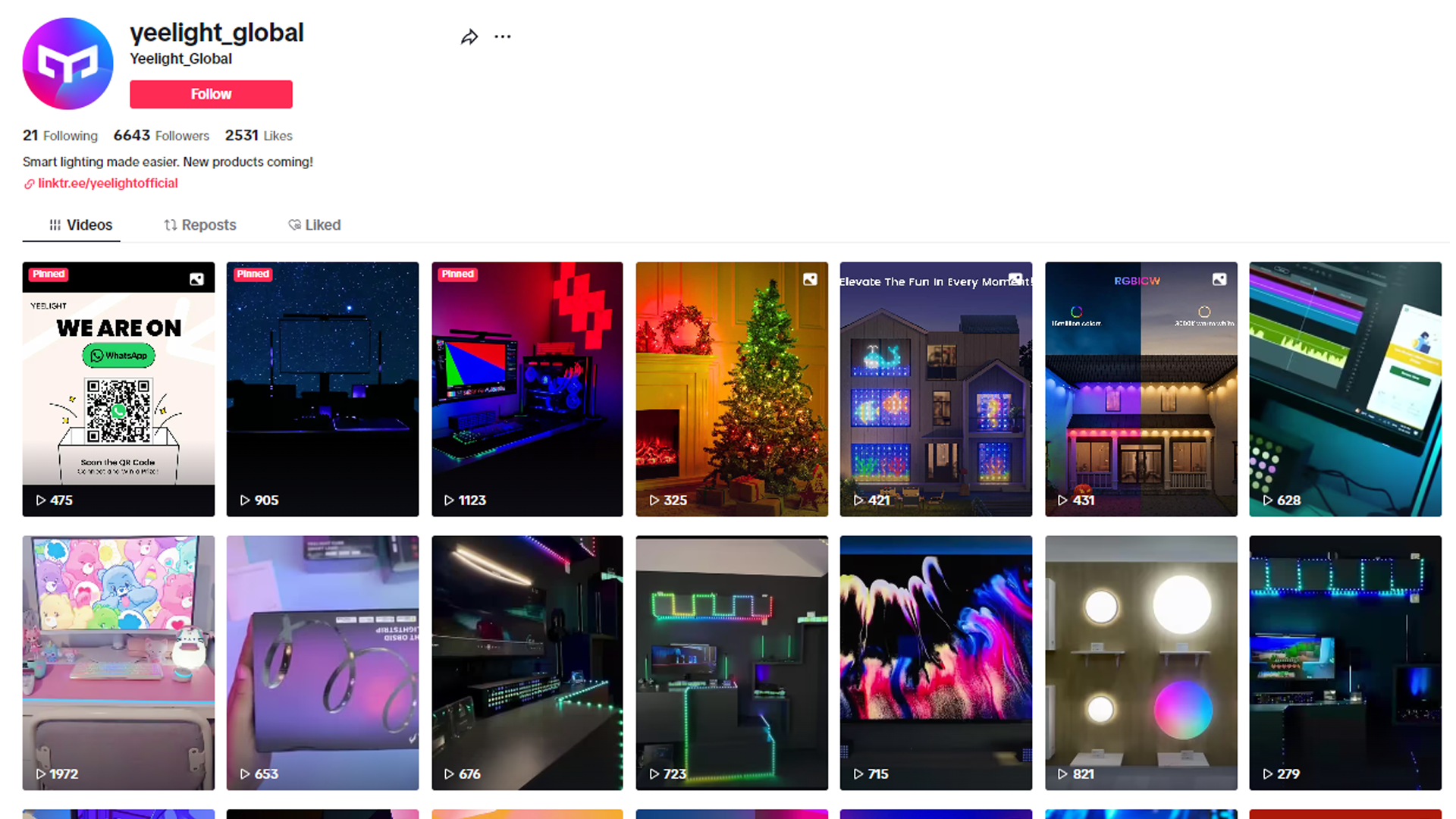Open the RGBICW house lights post
Image resolution: width=1456 pixels, height=819 pixels.
point(1141,389)
